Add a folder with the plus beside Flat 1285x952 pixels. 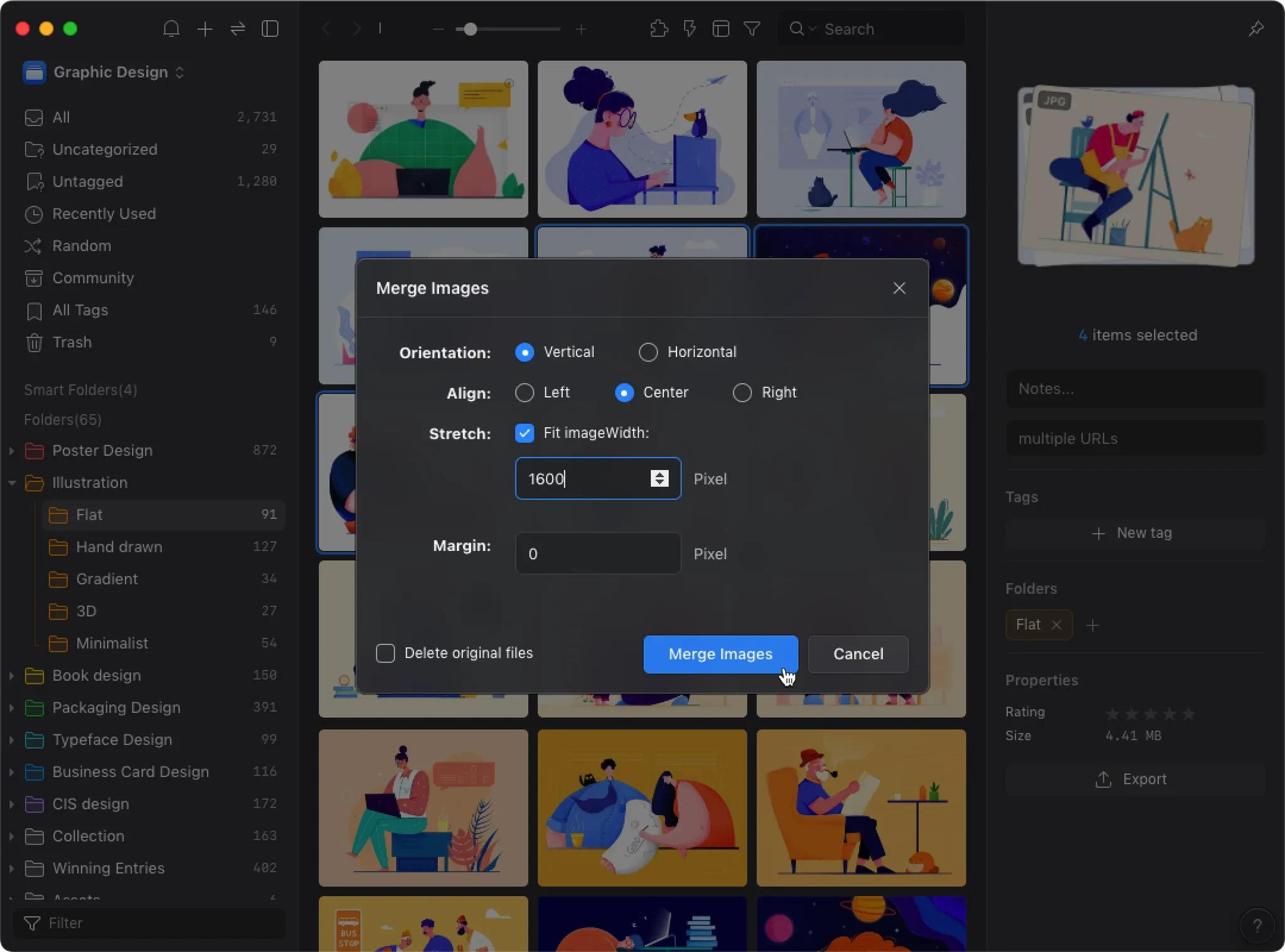coord(1092,625)
